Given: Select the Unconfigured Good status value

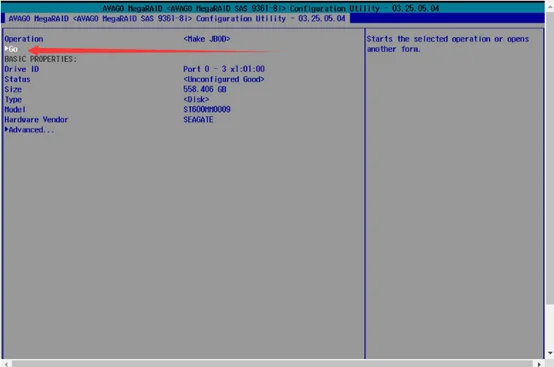Looking at the screenshot, I should click(224, 79).
